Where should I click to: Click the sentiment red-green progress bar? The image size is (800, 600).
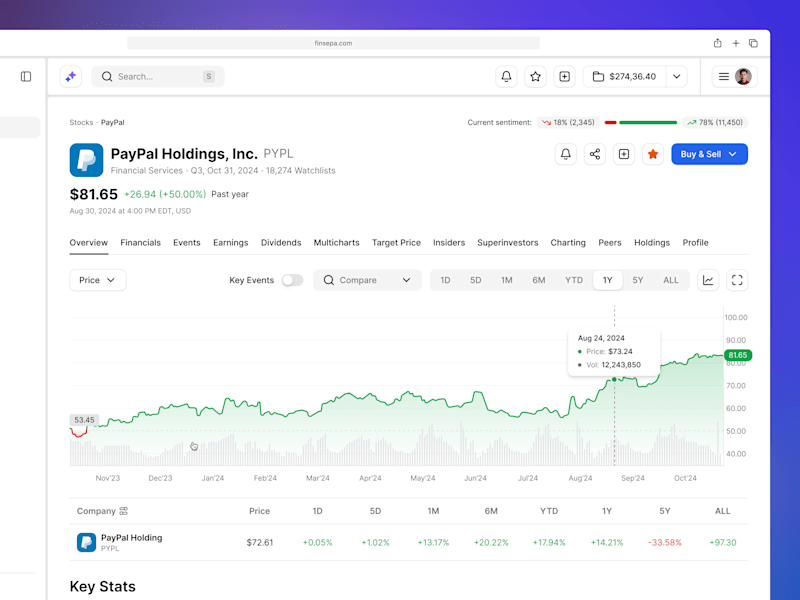pos(641,122)
